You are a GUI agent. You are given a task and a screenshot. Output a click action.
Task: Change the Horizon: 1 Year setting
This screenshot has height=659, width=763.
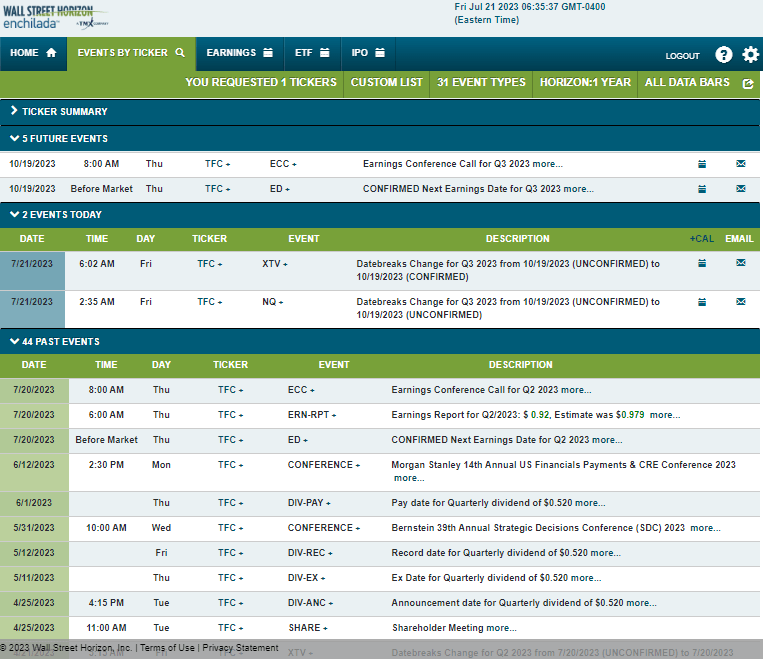pyautogui.click(x=585, y=82)
